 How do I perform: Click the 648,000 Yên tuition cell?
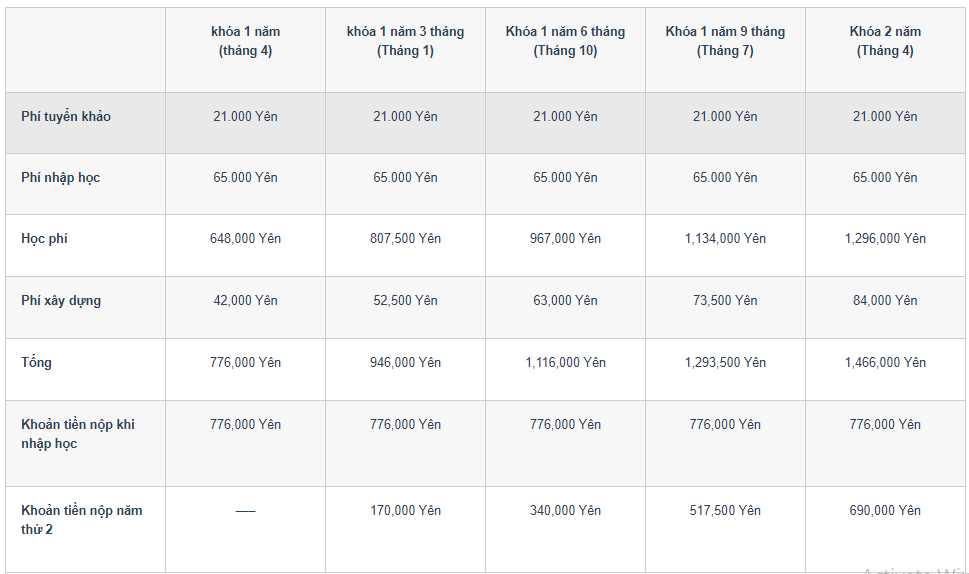point(245,239)
